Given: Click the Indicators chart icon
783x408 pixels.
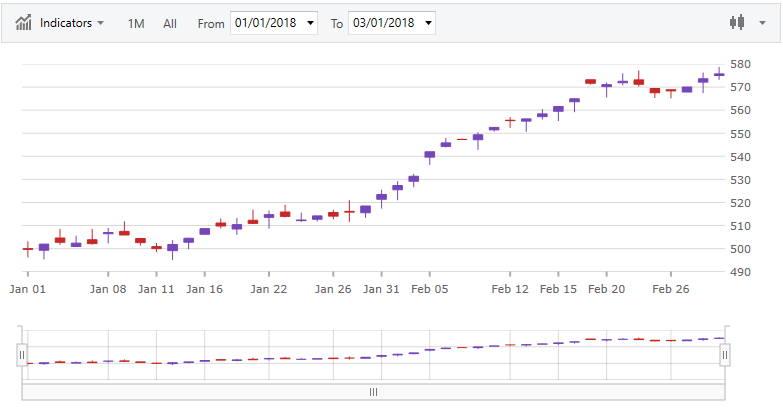Looking at the screenshot, I should tap(23, 22).
